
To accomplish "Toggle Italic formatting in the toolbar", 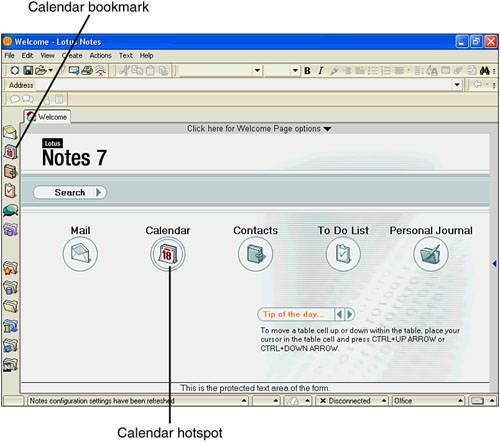I will click(x=320, y=71).
